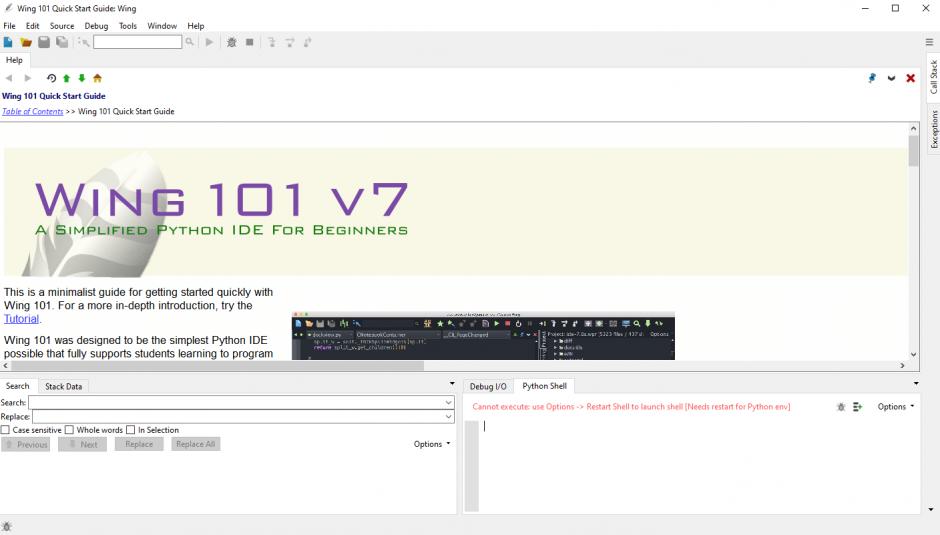Close the help document with red X
The height and width of the screenshot is (535, 940).
(911, 78)
